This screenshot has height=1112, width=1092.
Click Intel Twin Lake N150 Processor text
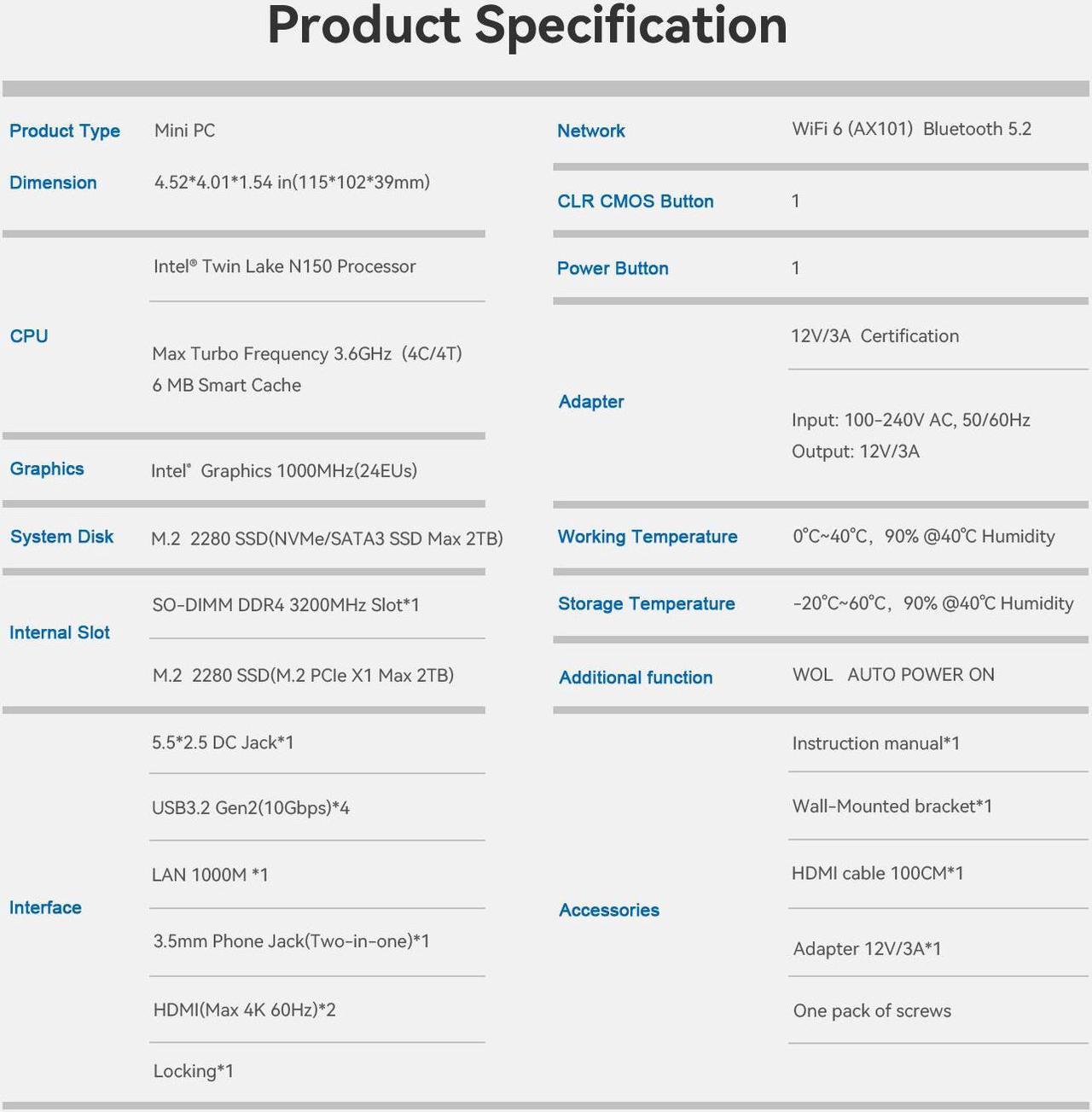pos(285,266)
